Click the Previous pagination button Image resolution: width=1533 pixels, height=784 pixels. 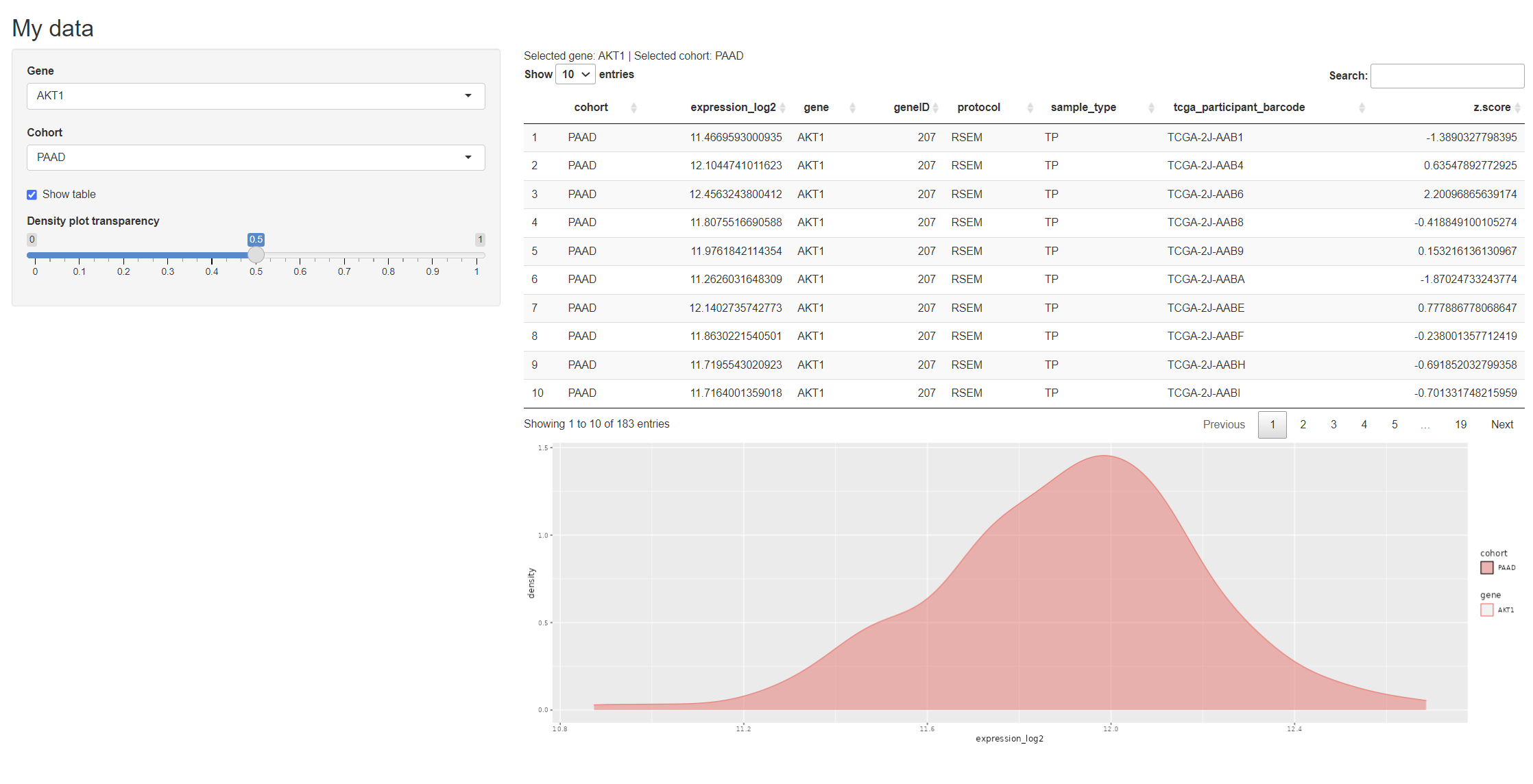(1224, 424)
